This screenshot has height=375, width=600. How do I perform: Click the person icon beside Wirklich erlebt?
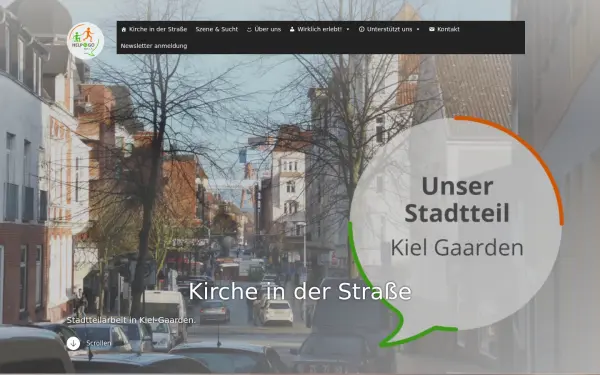click(292, 29)
